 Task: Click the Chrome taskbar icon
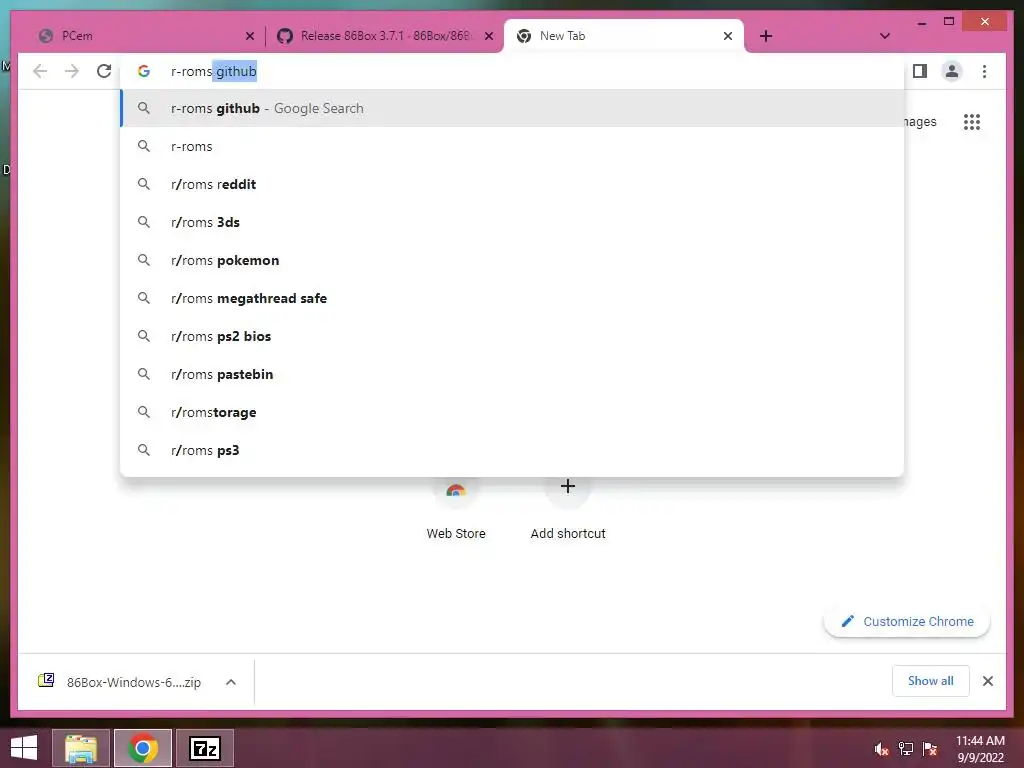pyautogui.click(x=143, y=748)
